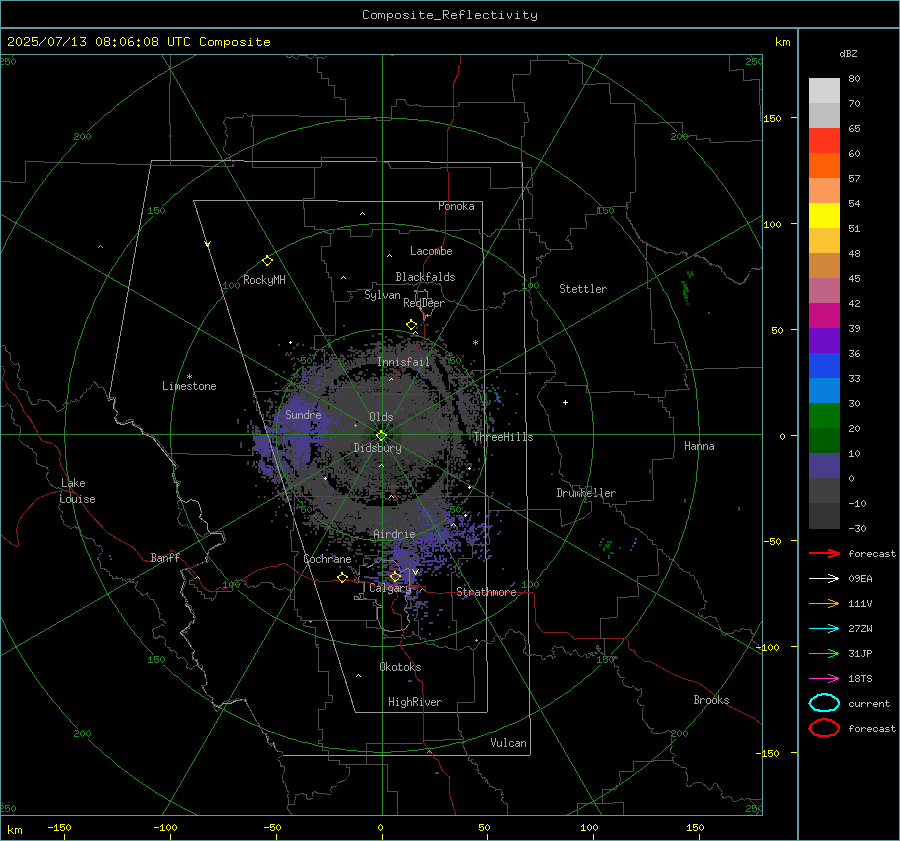This screenshot has height=841, width=900.
Task: Select the bright yellow 51–54 dBZ swatch
Action: point(824,216)
